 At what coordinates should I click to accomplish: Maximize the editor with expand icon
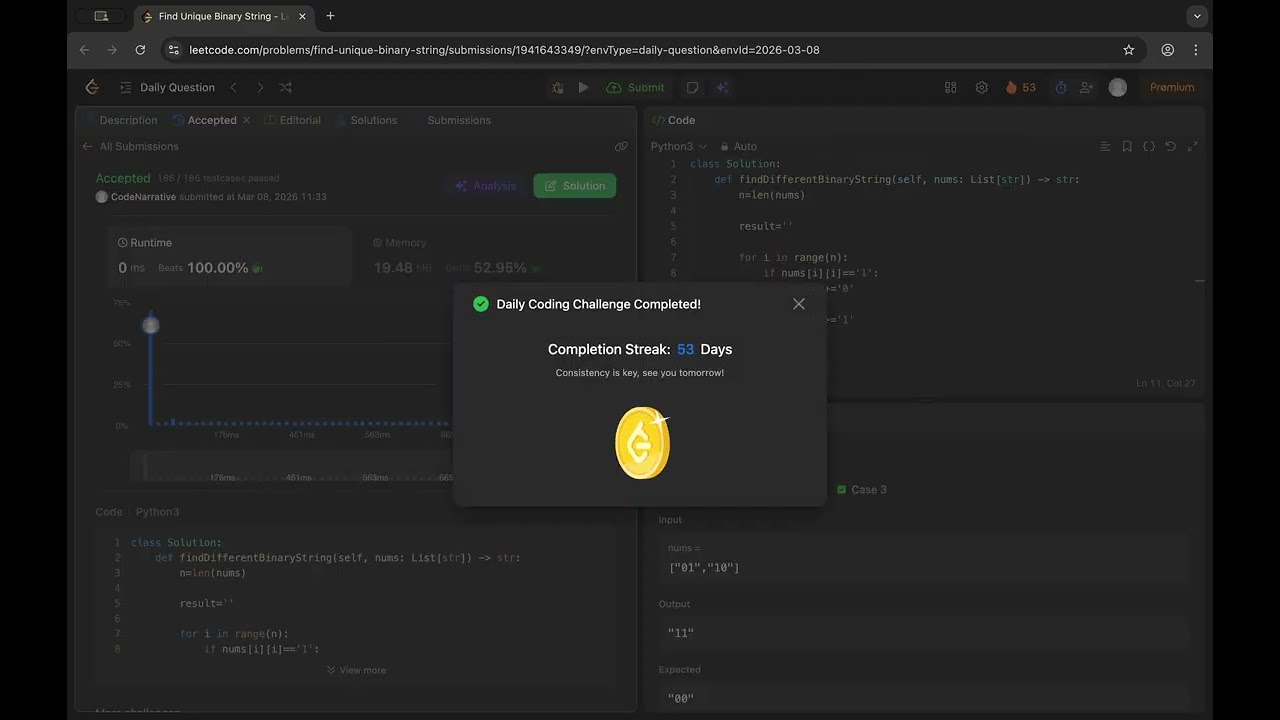(x=1192, y=146)
